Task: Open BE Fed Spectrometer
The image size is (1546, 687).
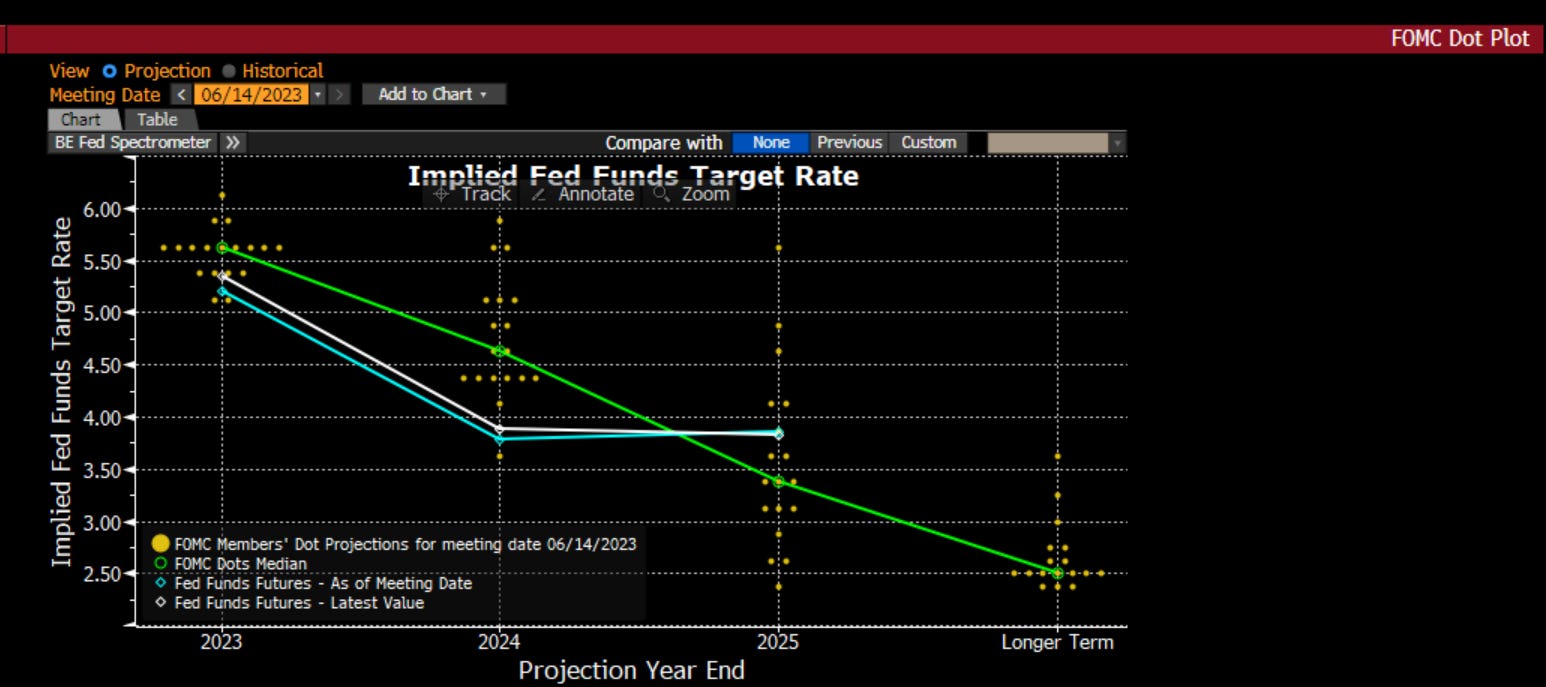Action: tap(133, 142)
